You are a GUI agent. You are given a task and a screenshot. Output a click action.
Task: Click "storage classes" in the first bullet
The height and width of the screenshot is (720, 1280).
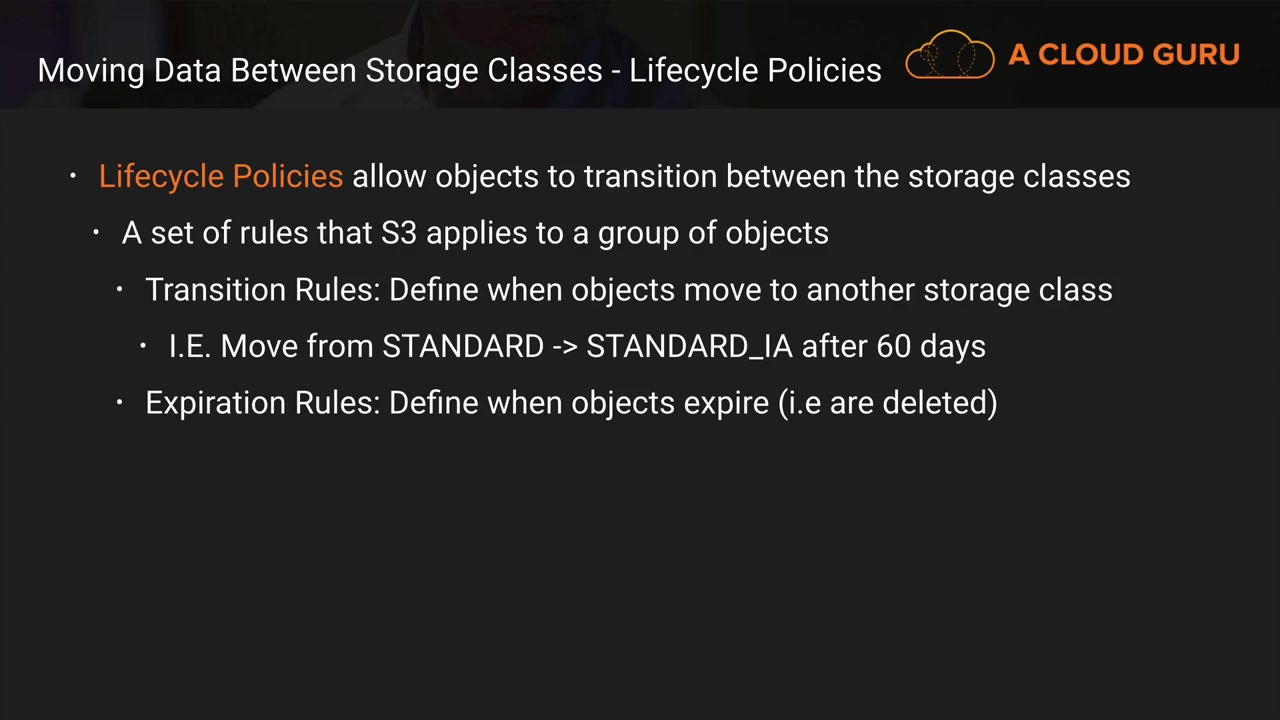coord(1019,176)
